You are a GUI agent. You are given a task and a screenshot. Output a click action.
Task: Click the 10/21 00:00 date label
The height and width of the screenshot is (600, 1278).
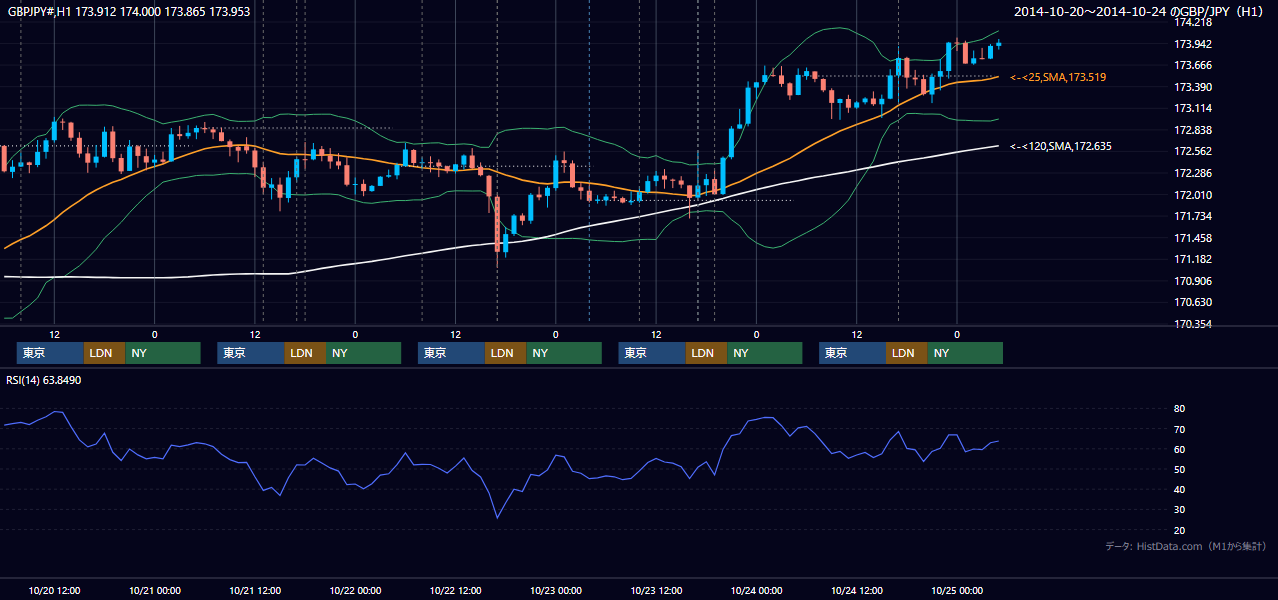click(155, 590)
